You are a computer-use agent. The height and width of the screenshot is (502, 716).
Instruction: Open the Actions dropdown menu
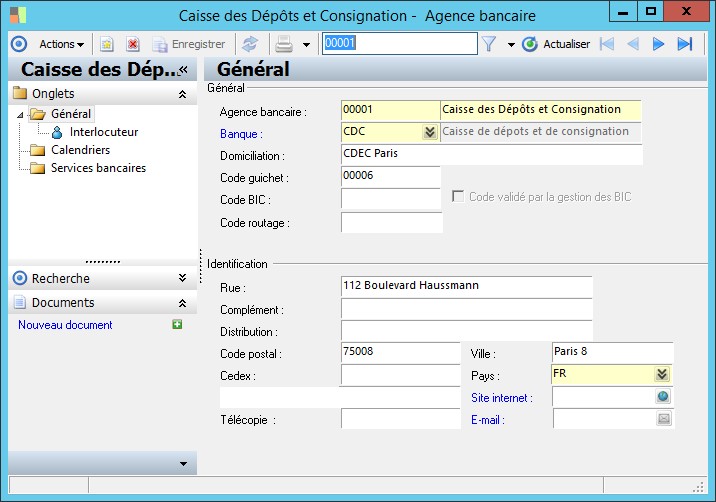(x=62, y=44)
